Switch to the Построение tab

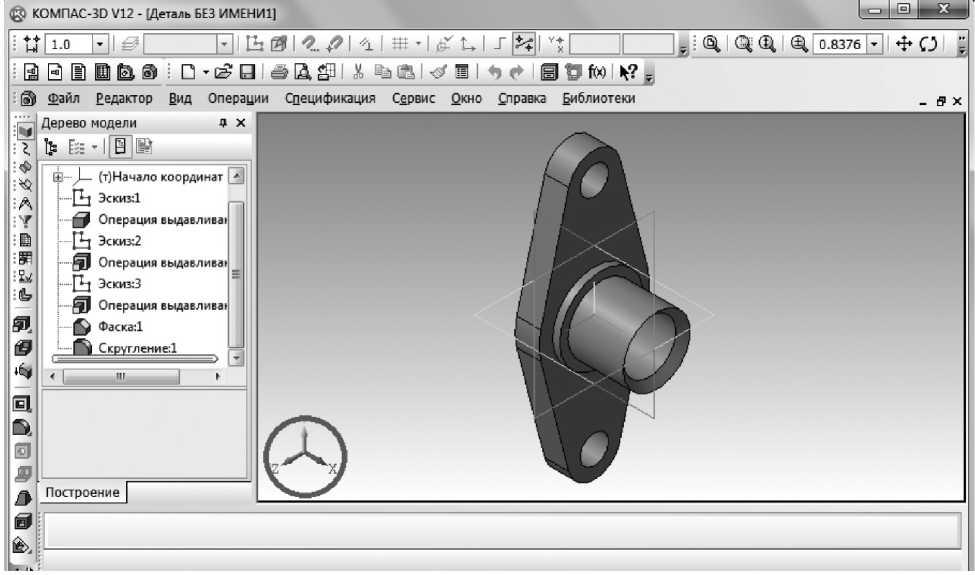(x=82, y=492)
